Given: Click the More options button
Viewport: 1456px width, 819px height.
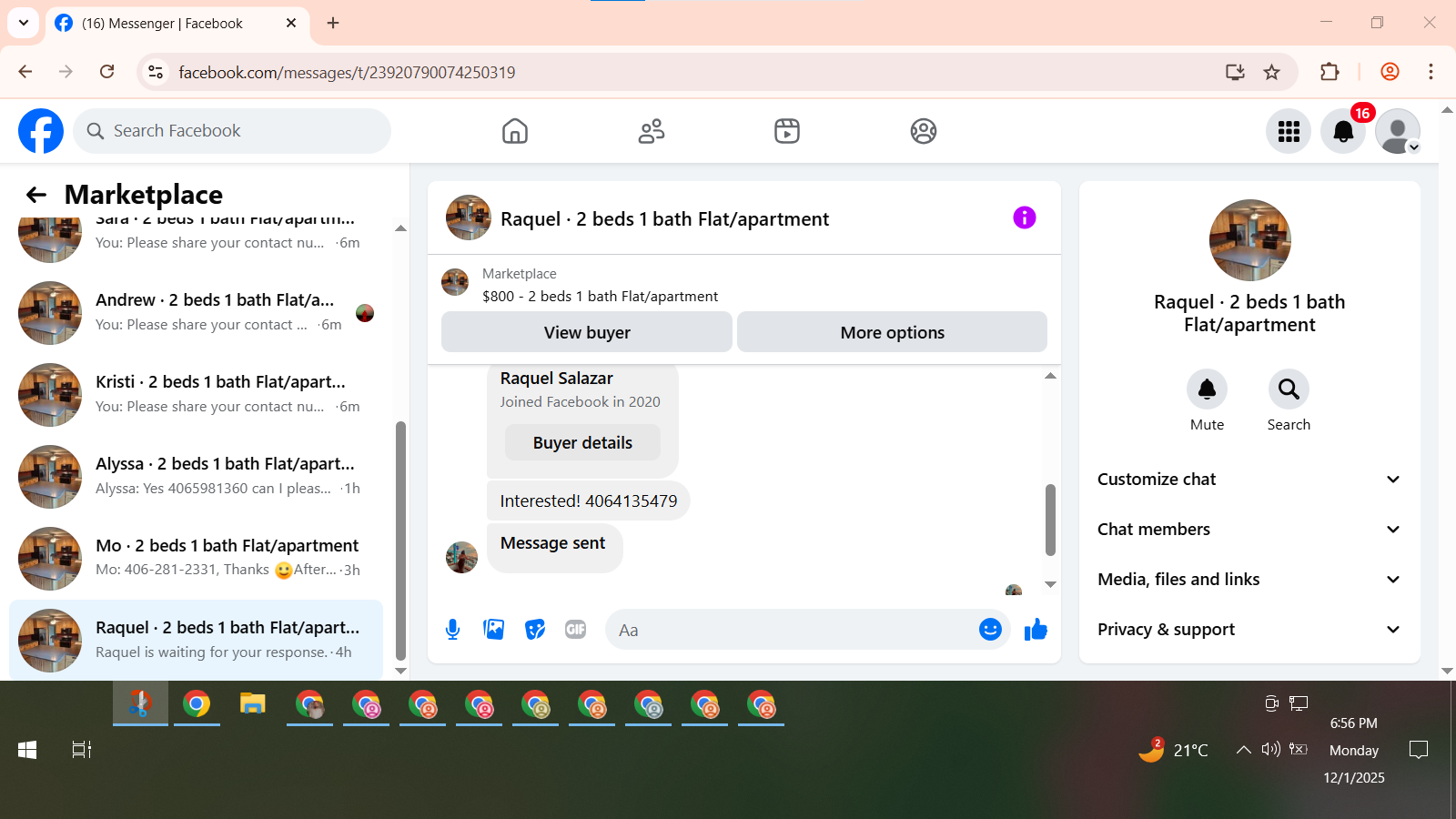Looking at the screenshot, I should (x=893, y=332).
